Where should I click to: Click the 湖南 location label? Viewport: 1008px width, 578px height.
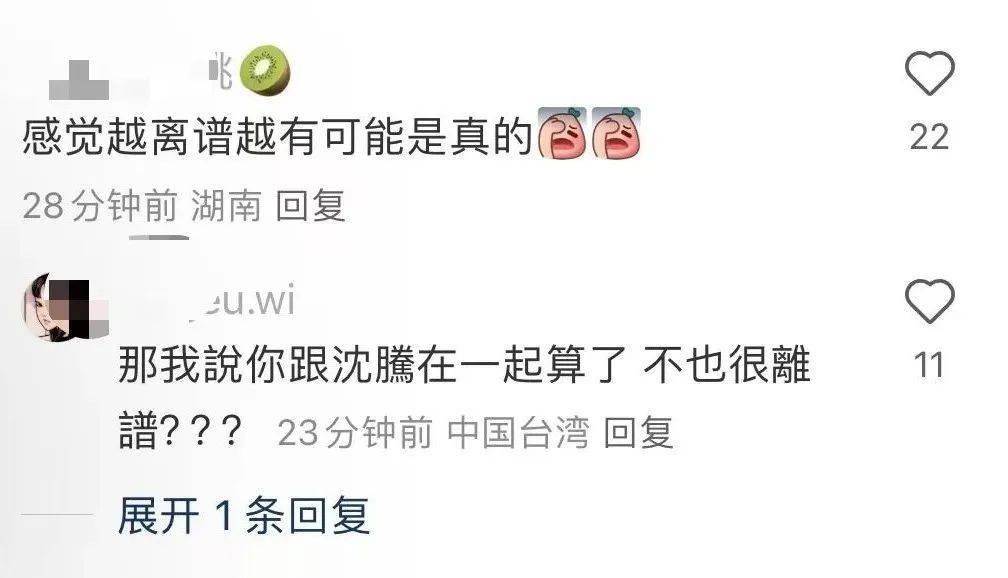(x=226, y=206)
